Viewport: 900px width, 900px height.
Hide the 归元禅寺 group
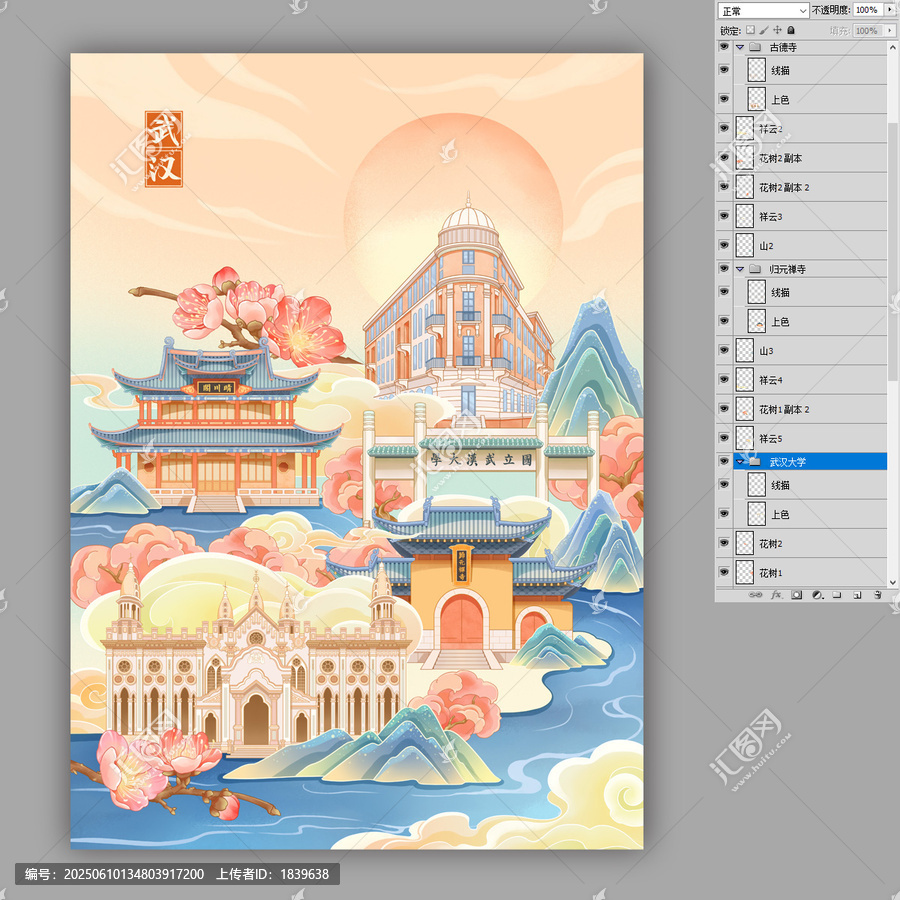coord(724,268)
